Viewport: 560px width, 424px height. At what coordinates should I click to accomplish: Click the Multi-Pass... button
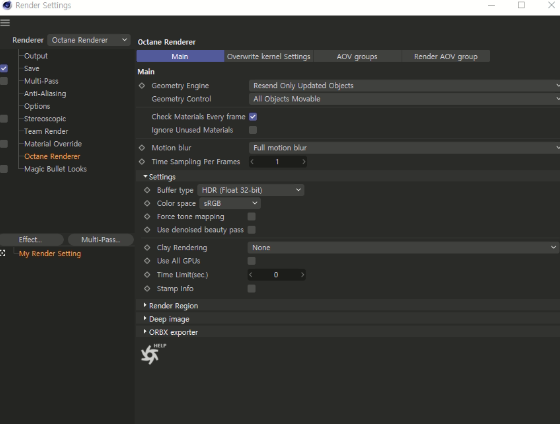point(101,240)
